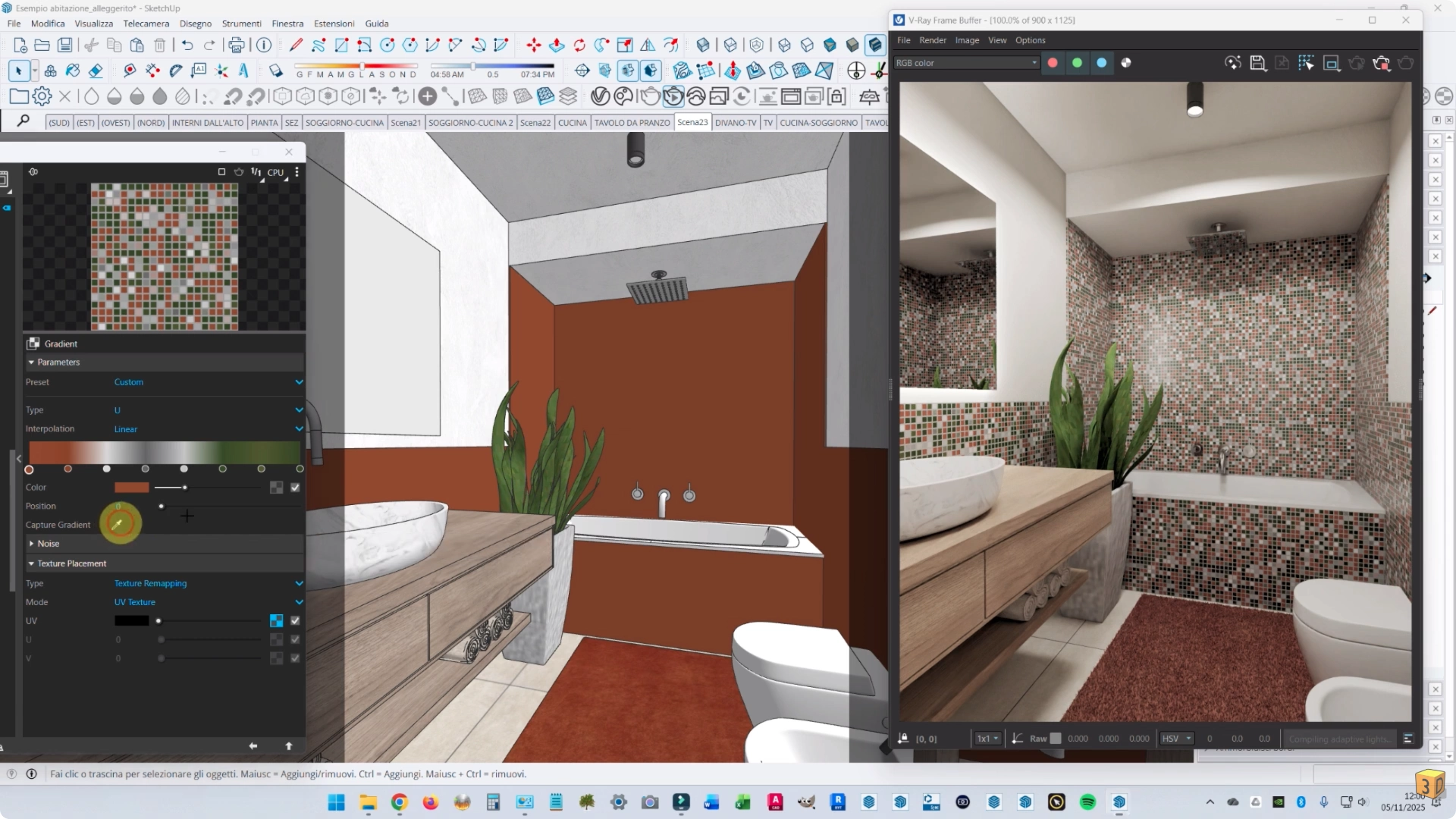Click the Capture Gradient eyedropper
The height and width of the screenshot is (819, 1456).
coord(118,524)
